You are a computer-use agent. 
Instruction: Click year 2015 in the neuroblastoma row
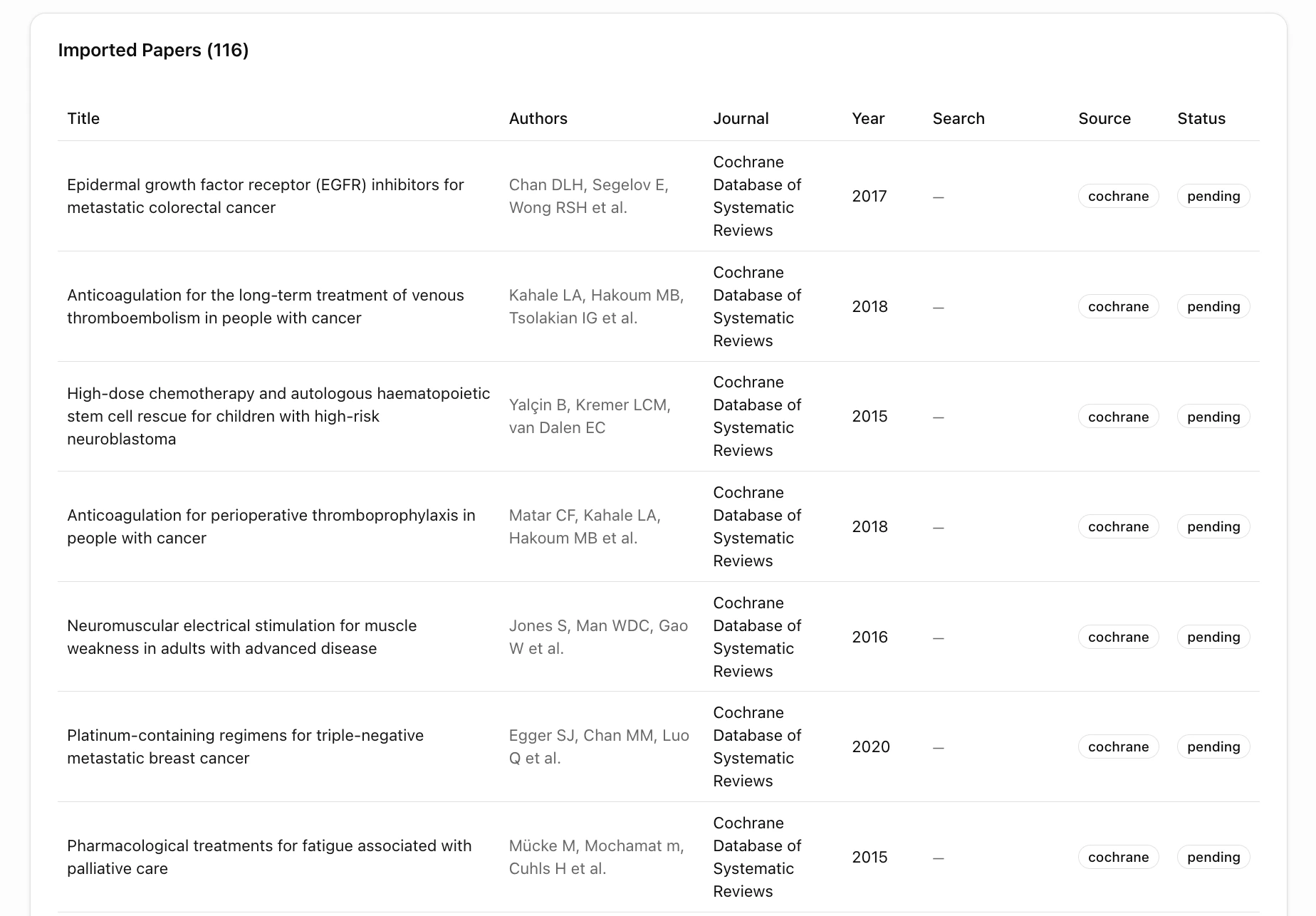870,416
